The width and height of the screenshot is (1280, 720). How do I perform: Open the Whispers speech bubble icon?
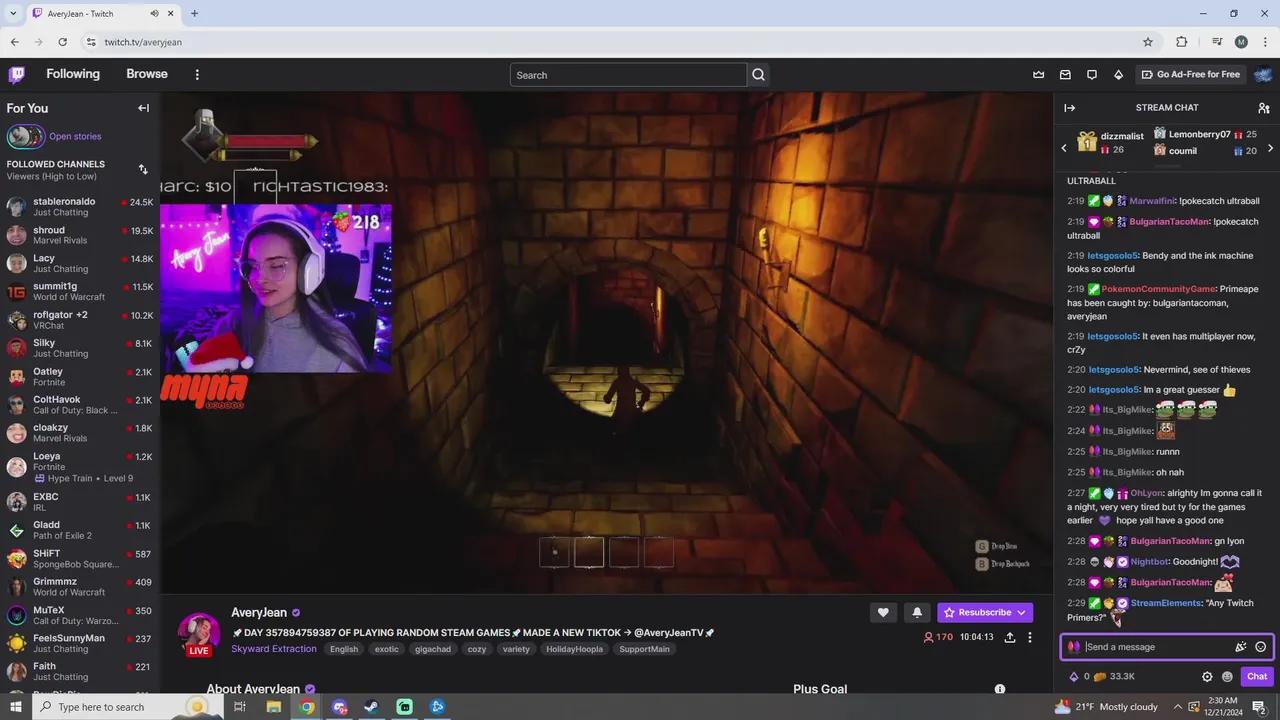pos(1092,74)
